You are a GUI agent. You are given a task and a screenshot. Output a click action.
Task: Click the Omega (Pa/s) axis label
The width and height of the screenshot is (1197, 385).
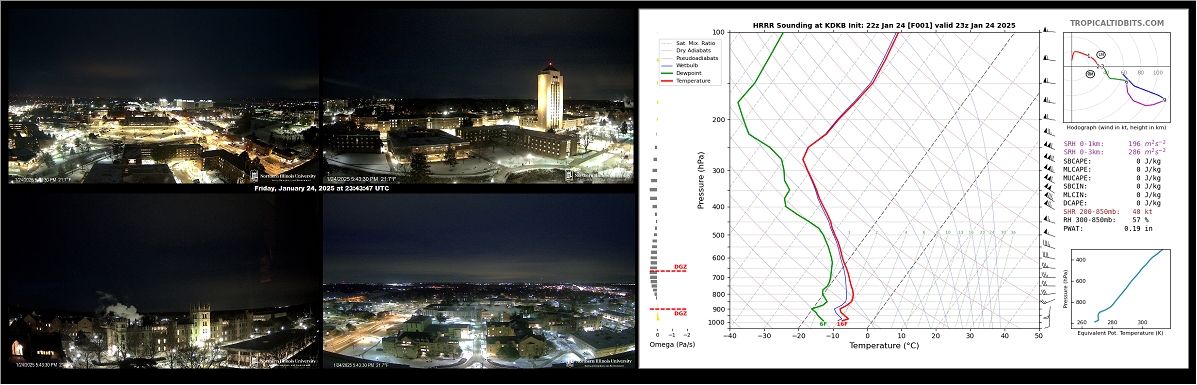669,345
